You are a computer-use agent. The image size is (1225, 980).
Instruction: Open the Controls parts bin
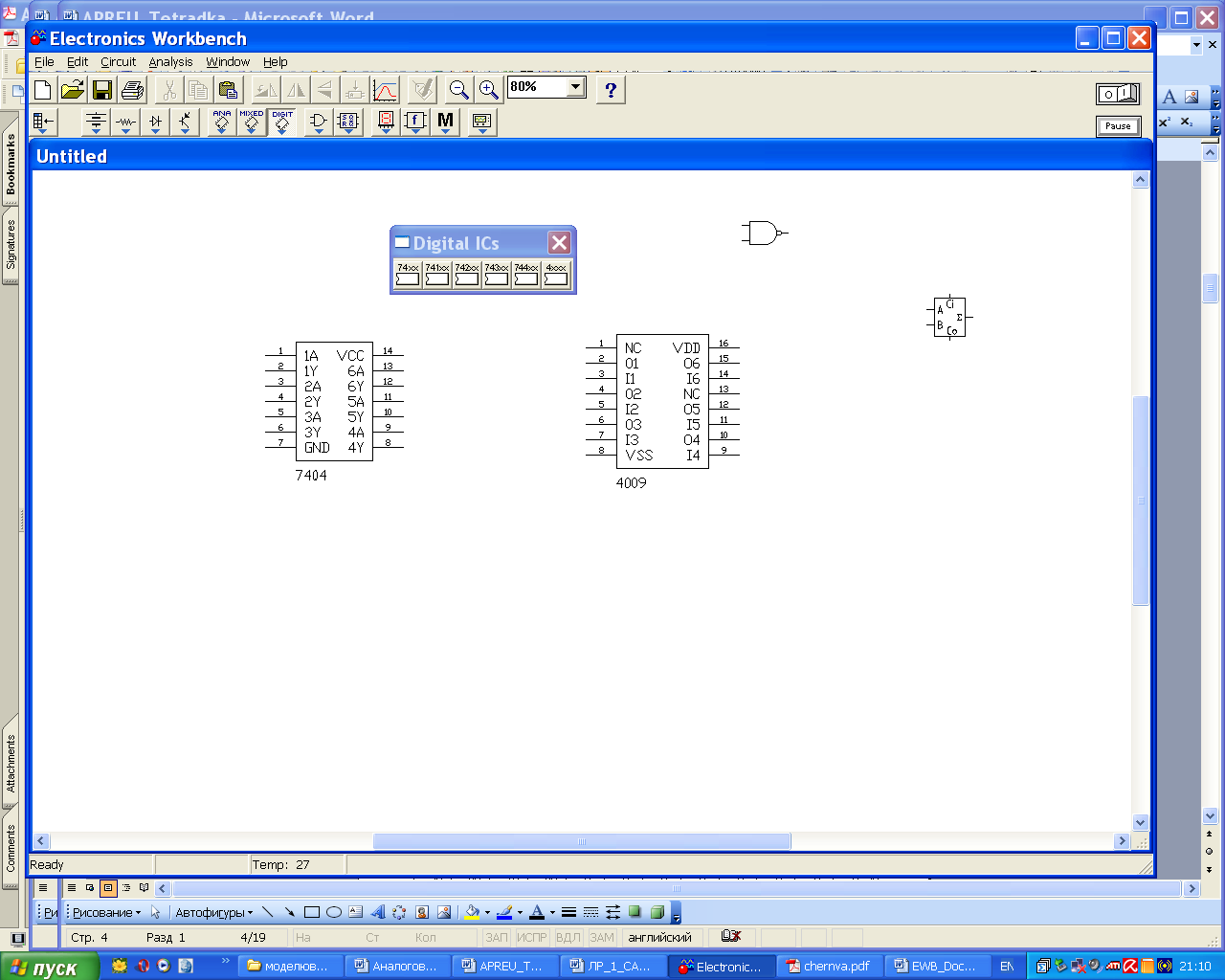[x=415, y=122]
